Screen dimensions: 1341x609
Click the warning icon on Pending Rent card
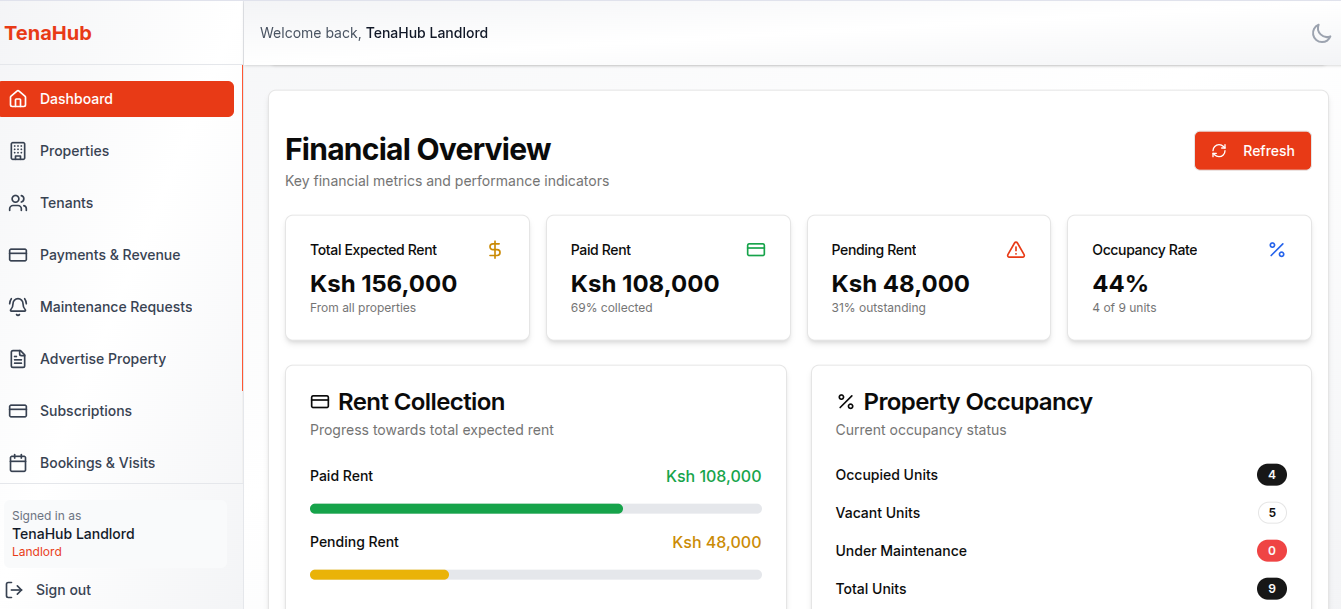pos(1016,249)
